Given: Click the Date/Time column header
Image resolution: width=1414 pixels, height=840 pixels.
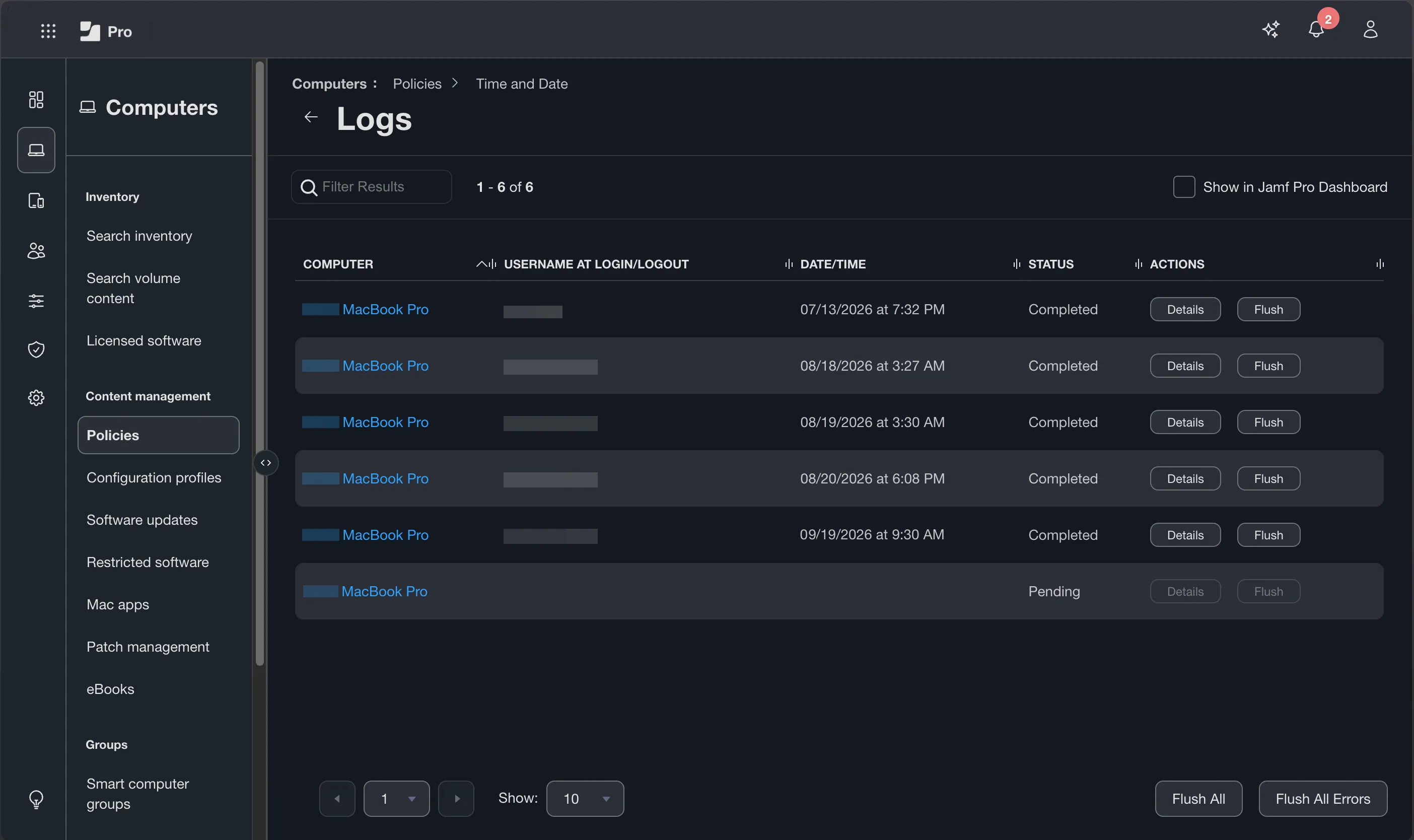Looking at the screenshot, I should pos(833,264).
